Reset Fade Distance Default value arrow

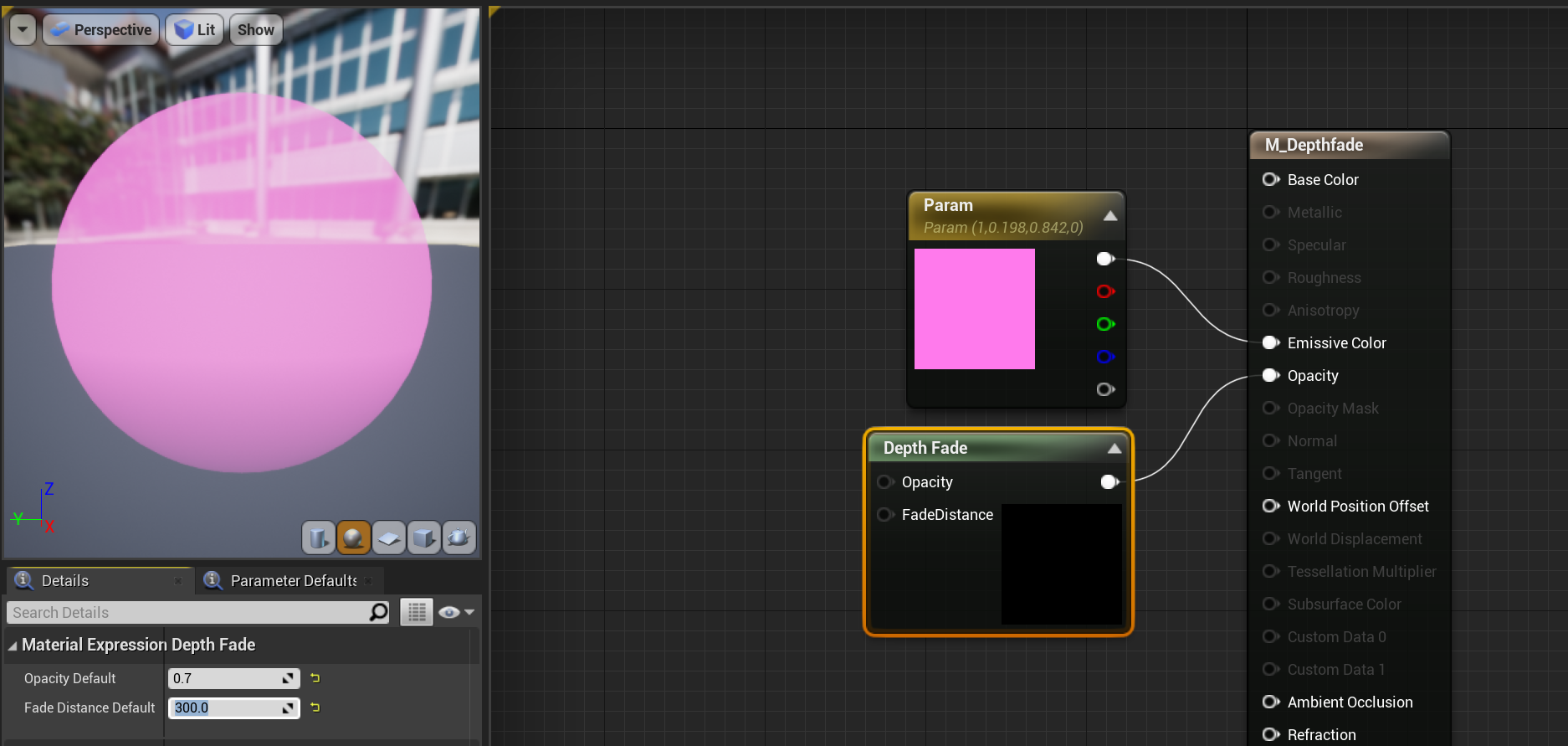pyautogui.click(x=315, y=707)
